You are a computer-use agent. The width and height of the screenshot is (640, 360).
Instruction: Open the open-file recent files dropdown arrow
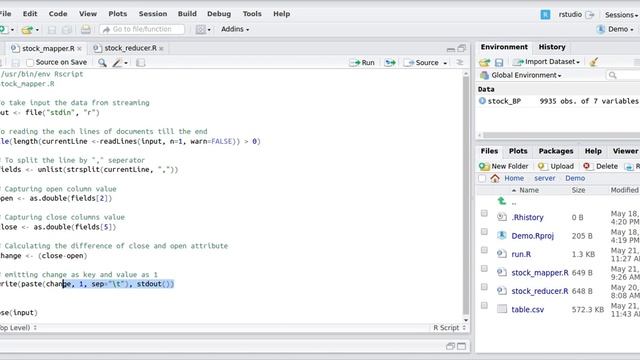click(37, 30)
